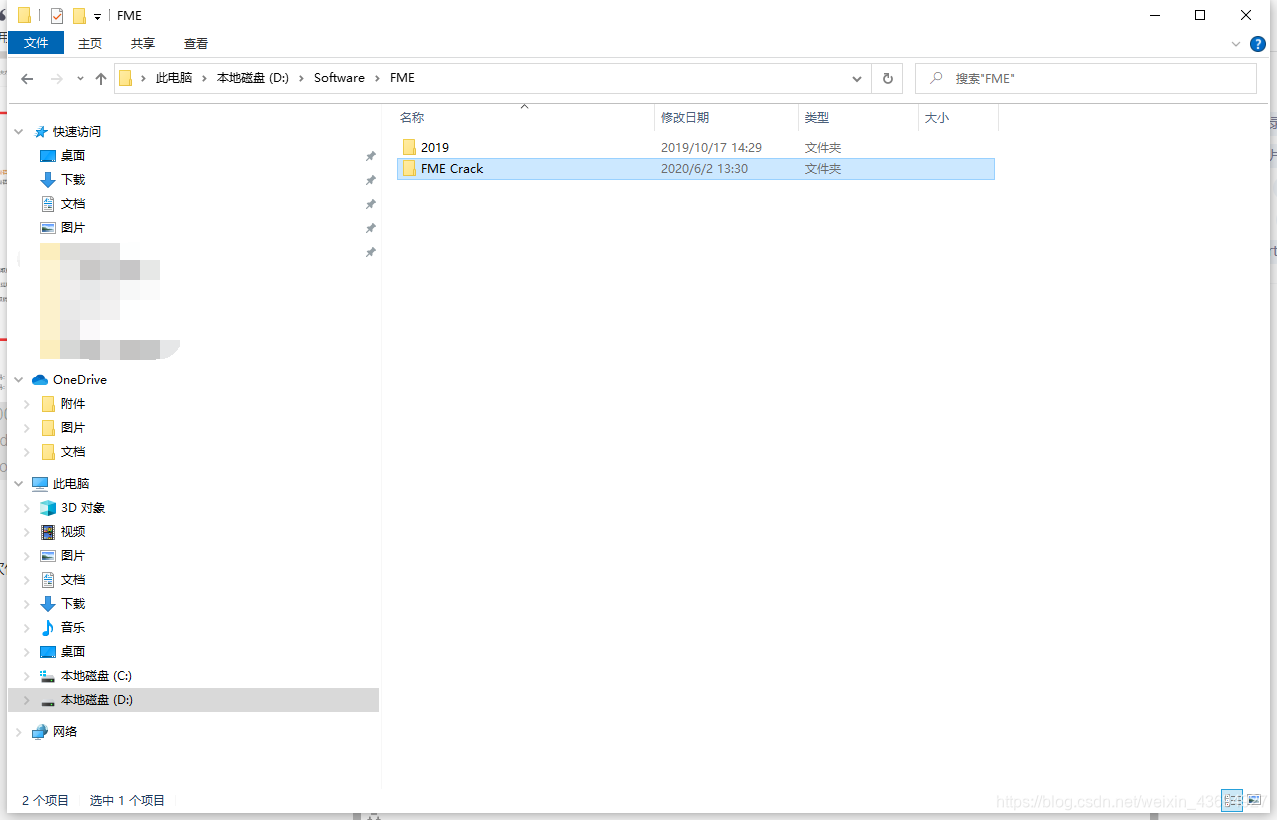Switch to large icons view in status bar
Viewport: 1277px width, 820px height.
(1254, 800)
